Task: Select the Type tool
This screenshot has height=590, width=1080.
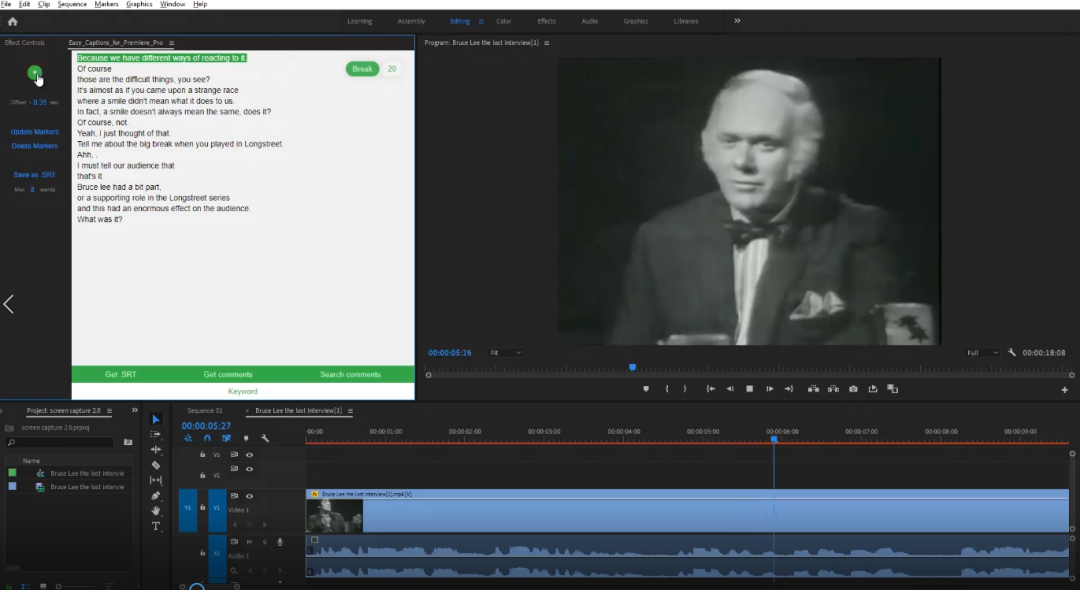Action: [156, 526]
